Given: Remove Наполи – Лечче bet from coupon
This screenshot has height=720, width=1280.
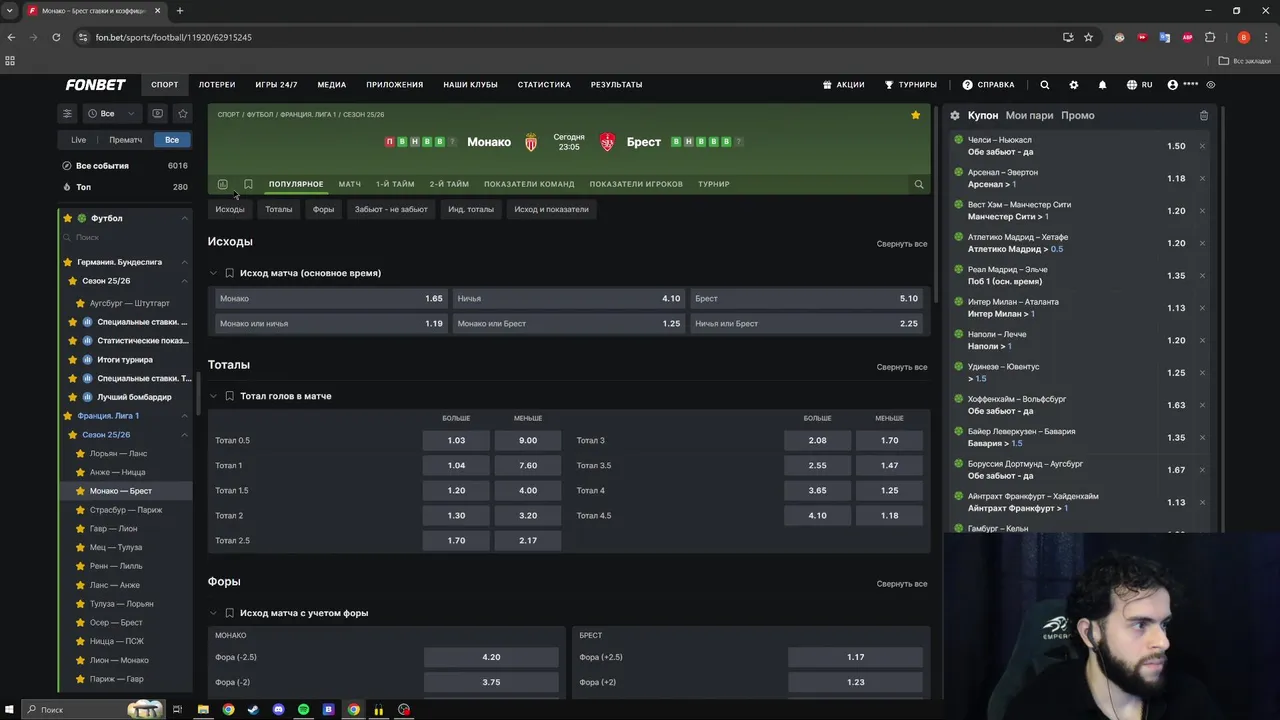Looking at the screenshot, I should 1202,340.
